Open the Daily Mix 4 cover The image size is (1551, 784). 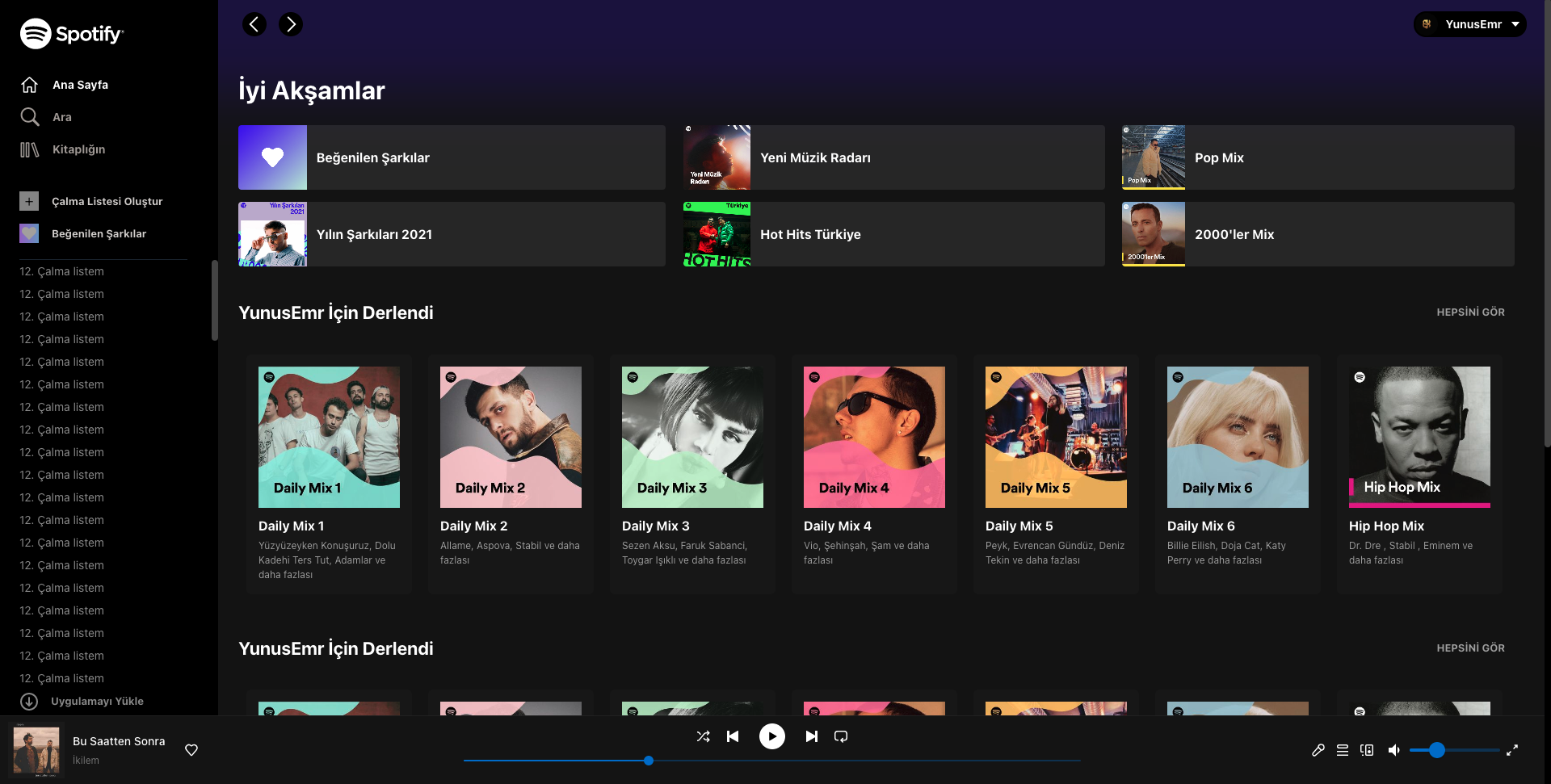(874, 437)
